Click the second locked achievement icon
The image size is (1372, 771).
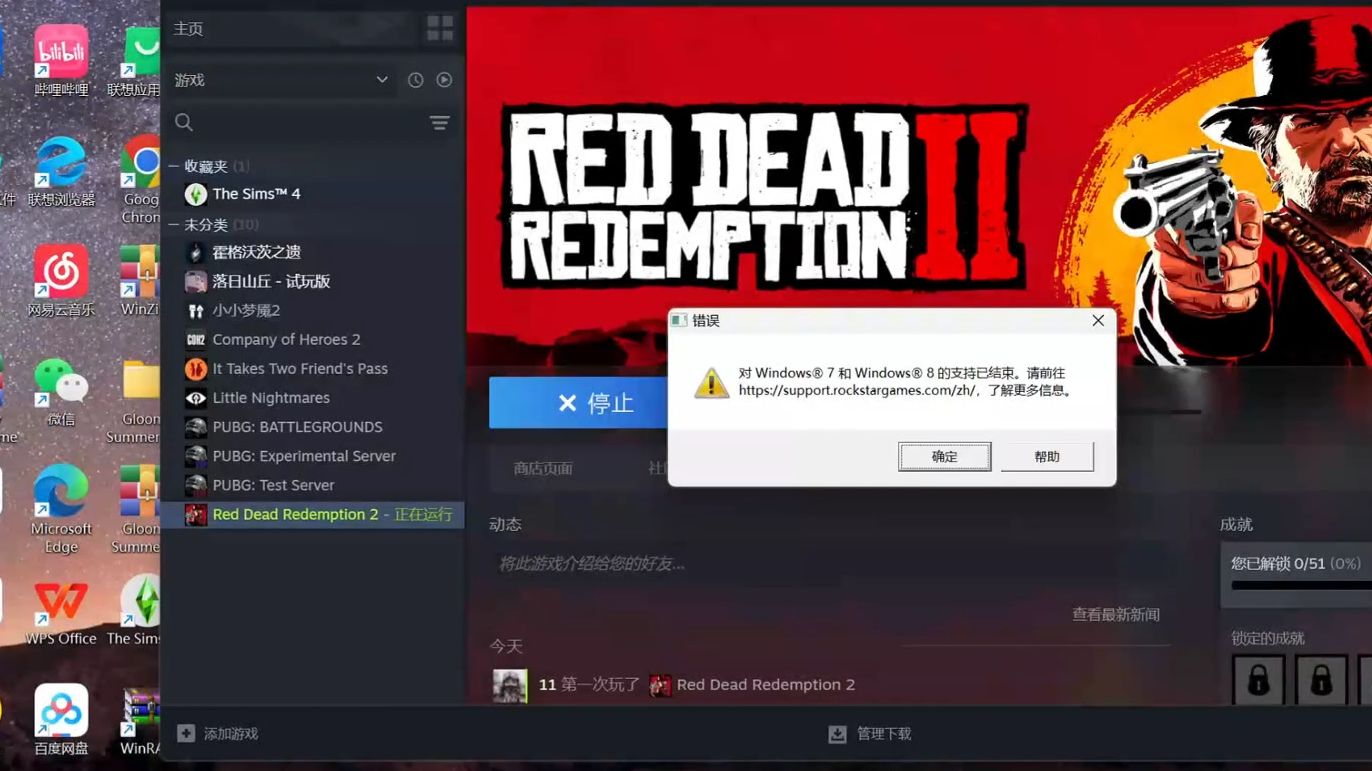[1321, 680]
